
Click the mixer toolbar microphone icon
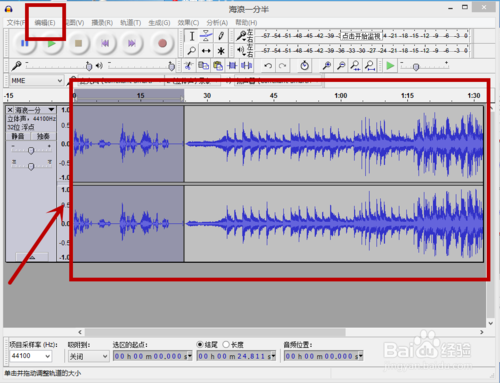(16, 66)
